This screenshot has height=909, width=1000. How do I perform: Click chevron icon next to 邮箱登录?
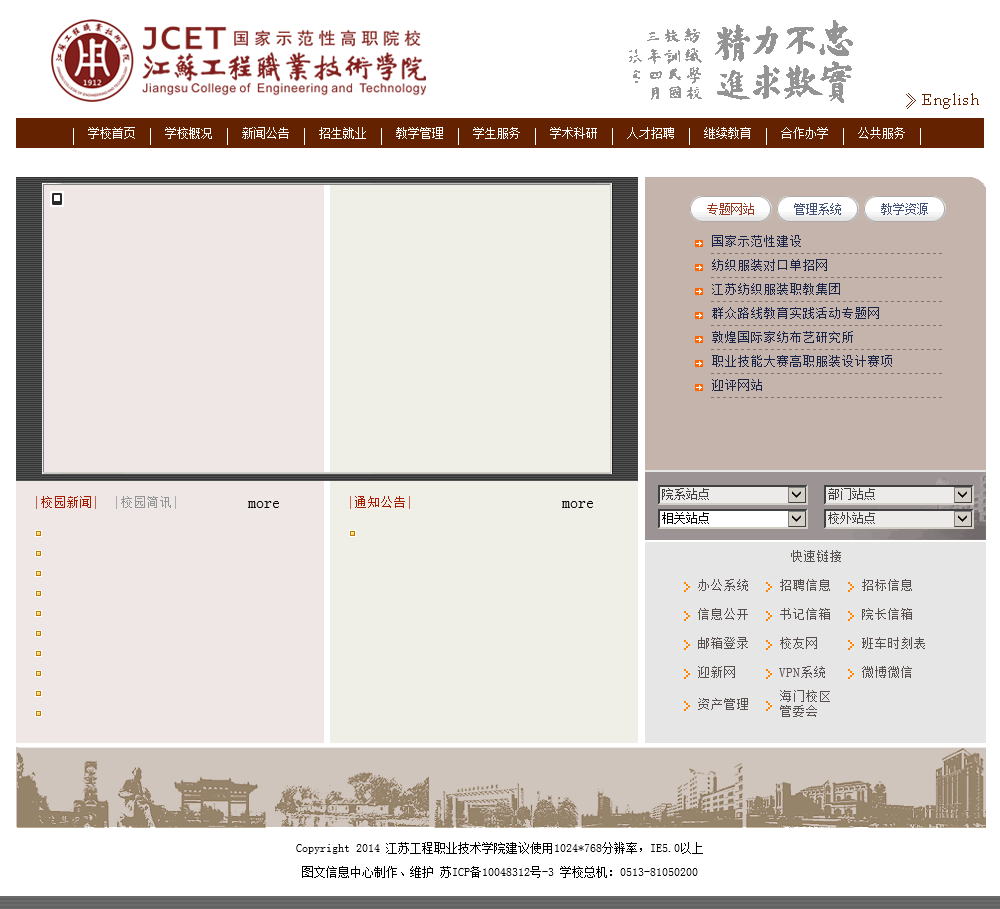[x=686, y=645]
